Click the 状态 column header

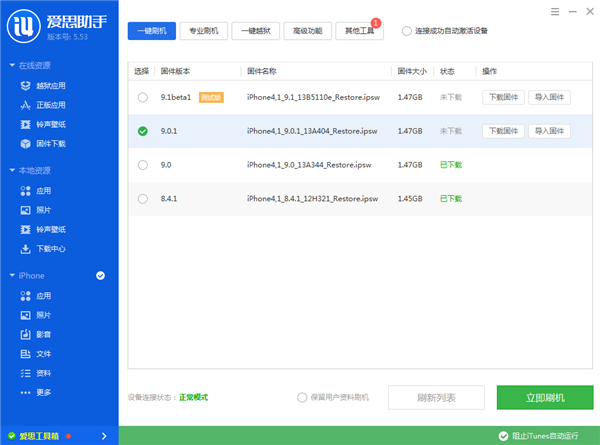(447, 71)
